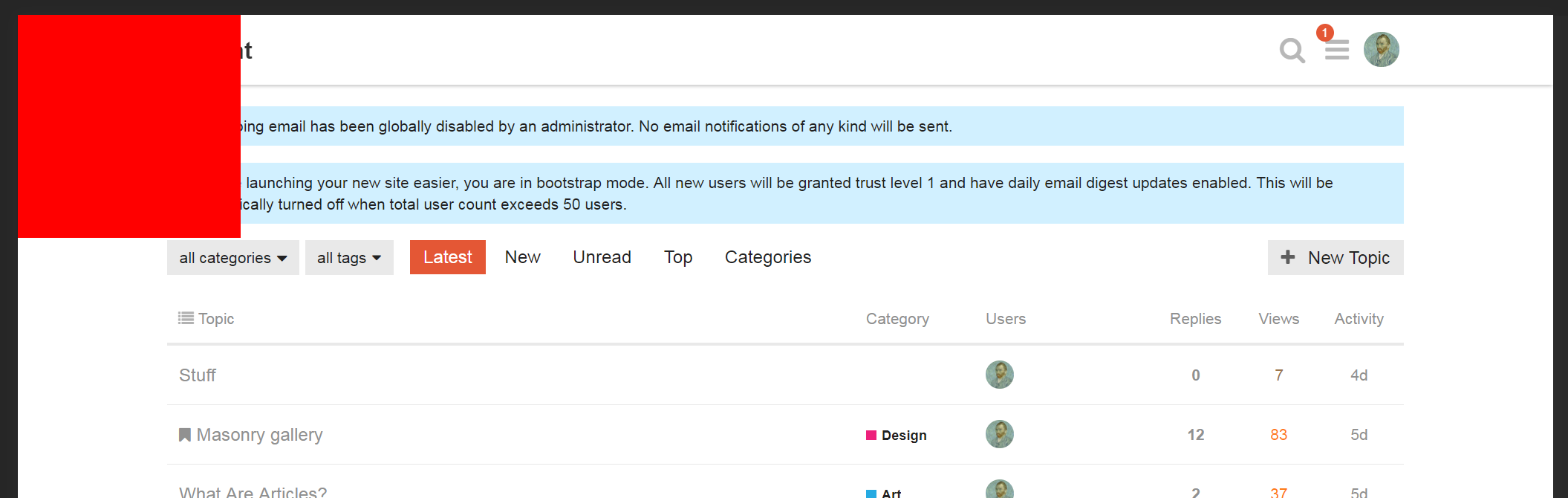Open the search magnifier icon

tap(1292, 51)
